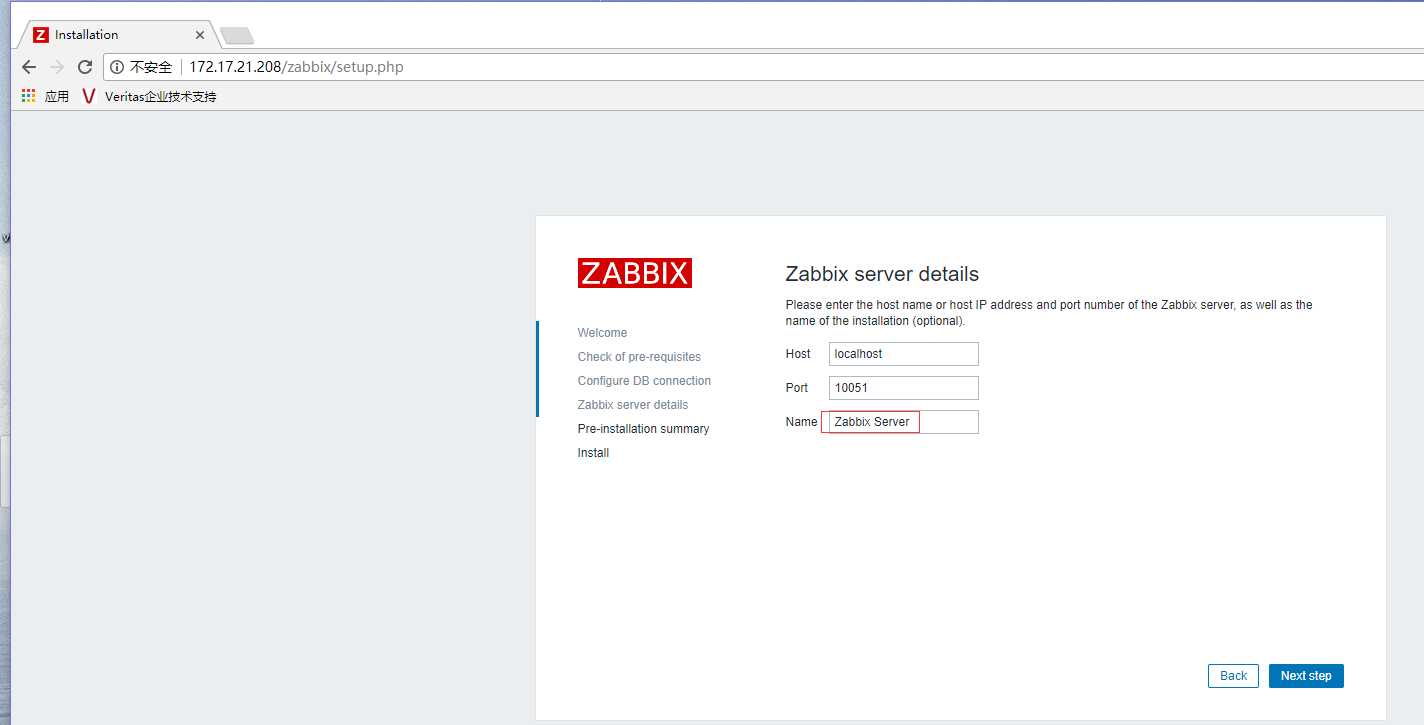
Task: Open the Apps grid bookmark icon
Action: (29, 96)
